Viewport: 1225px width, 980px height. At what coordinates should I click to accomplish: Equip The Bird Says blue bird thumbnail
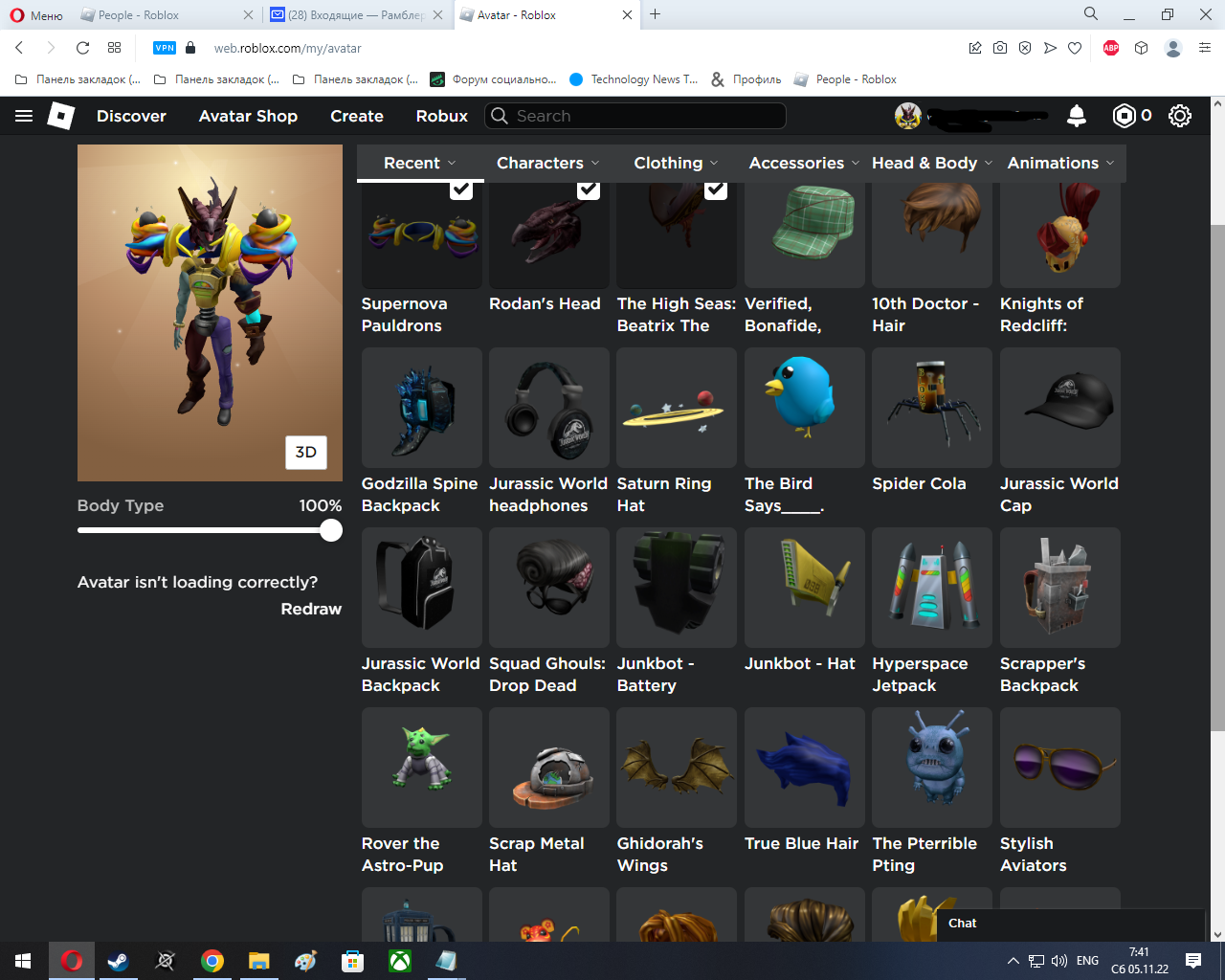coord(805,408)
